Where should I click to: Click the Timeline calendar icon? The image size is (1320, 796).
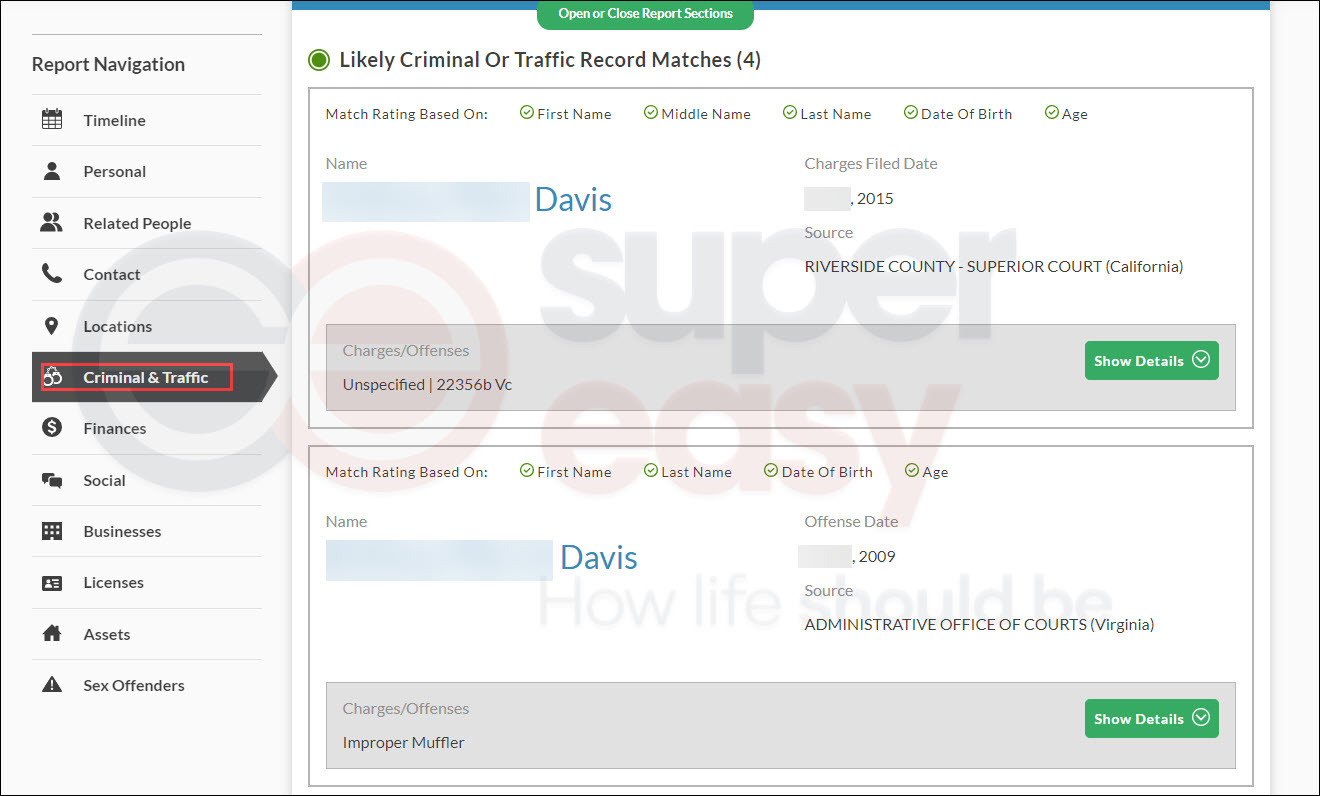pyautogui.click(x=52, y=120)
